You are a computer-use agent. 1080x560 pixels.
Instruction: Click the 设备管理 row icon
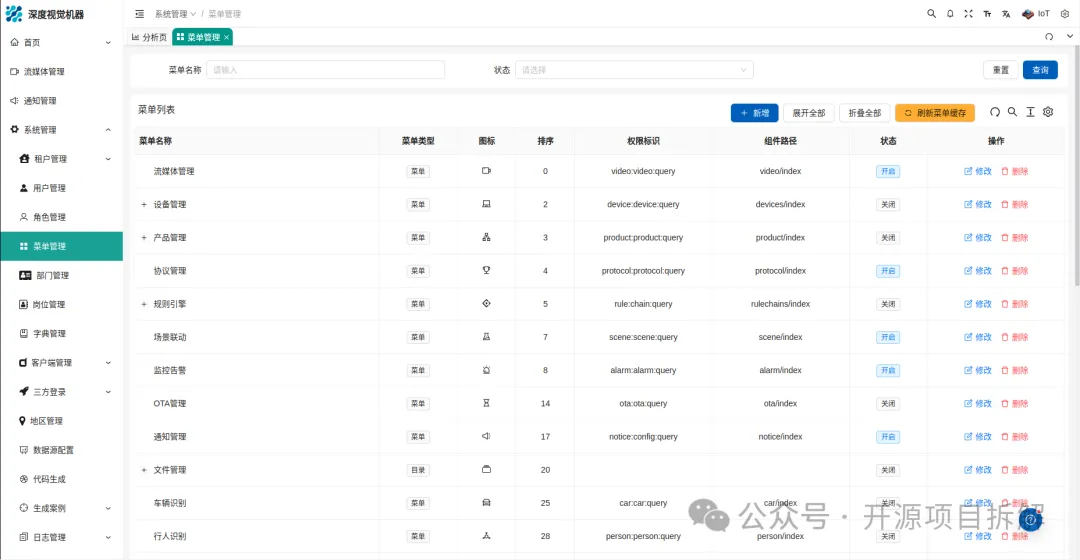486,204
